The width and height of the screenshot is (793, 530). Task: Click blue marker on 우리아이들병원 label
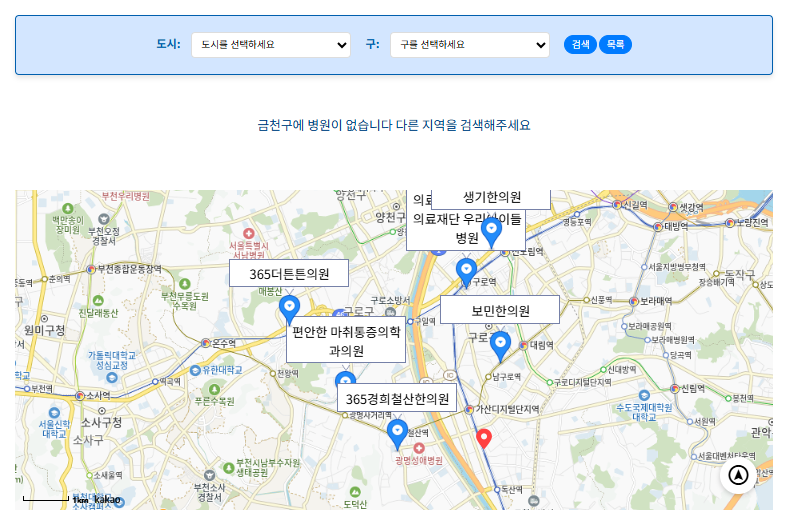(x=491, y=232)
